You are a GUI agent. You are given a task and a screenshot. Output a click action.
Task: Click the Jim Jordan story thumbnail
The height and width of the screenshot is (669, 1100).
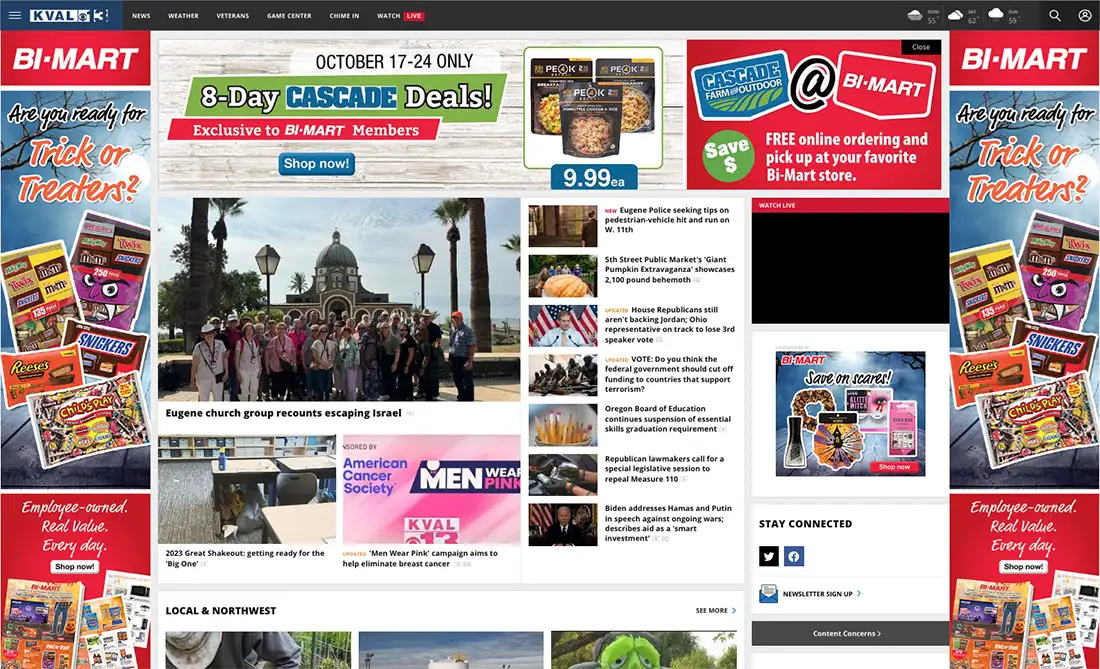tap(563, 325)
